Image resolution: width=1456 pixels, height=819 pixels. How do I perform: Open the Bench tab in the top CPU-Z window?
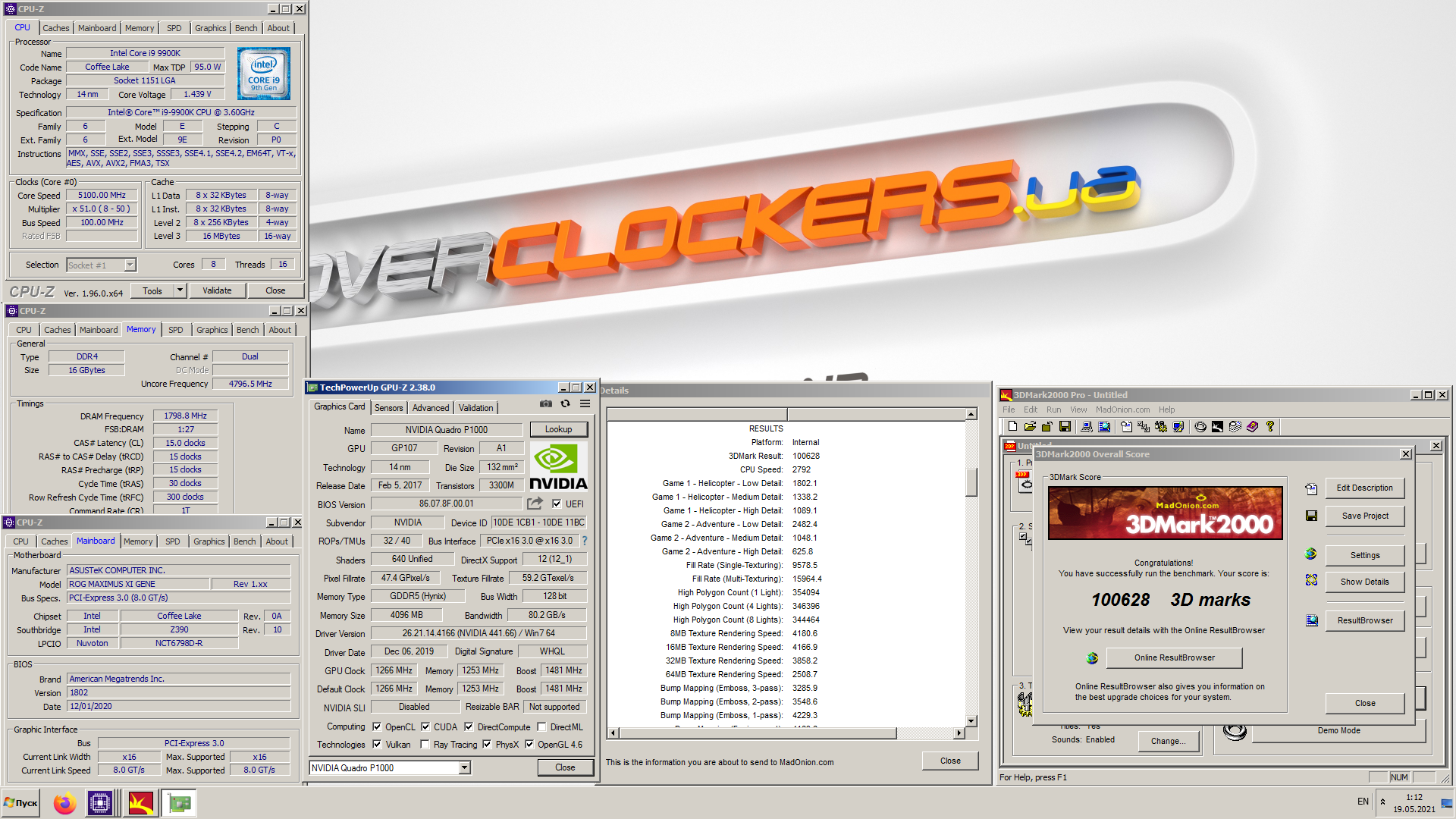click(x=246, y=28)
